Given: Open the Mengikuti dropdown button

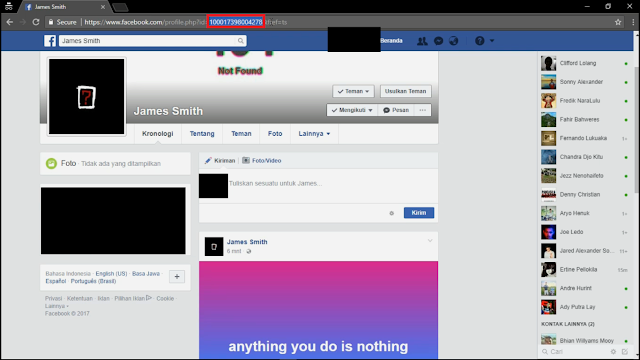Looking at the screenshot, I should click(x=352, y=110).
